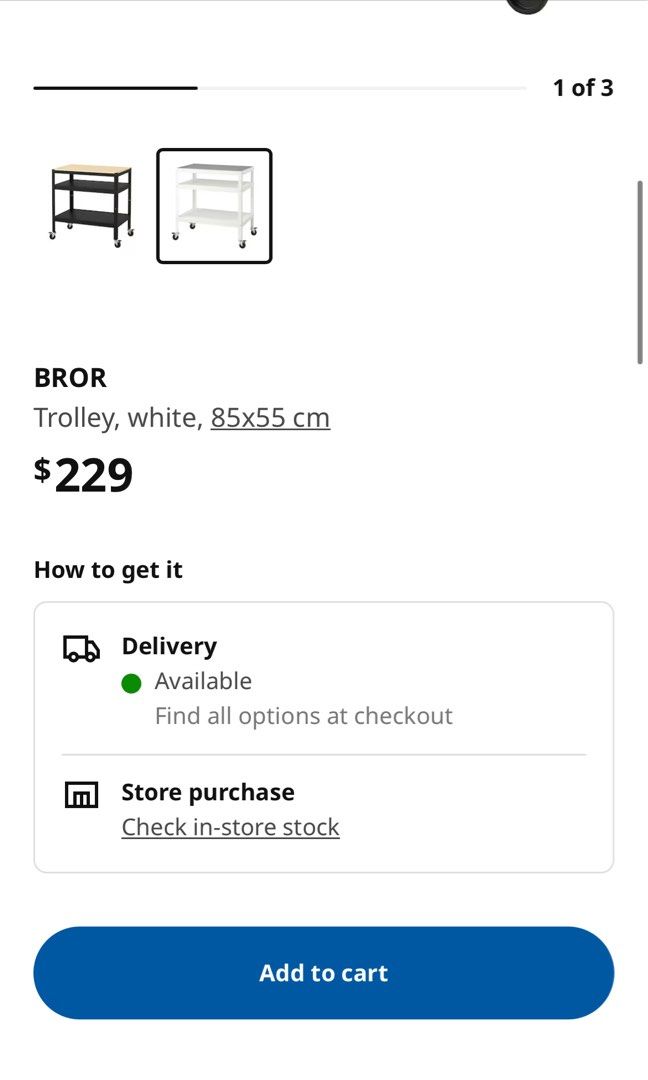Click the 1 of 3 pagination label
Image resolution: width=648 pixels, height=1080 pixels.
click(x=582, y=88)
